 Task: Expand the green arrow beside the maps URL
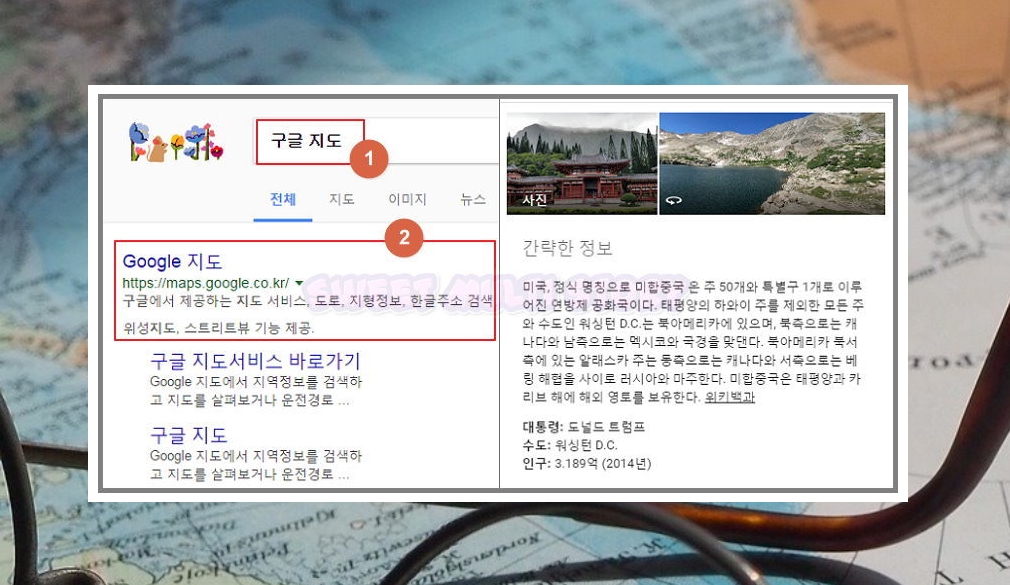[x=299, y=283]
